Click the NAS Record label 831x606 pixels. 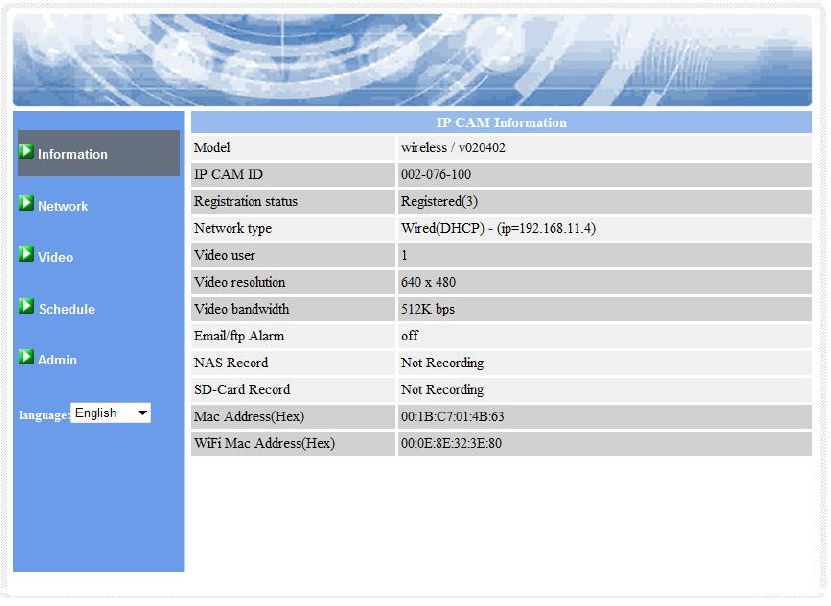click(x=231, y=363)
